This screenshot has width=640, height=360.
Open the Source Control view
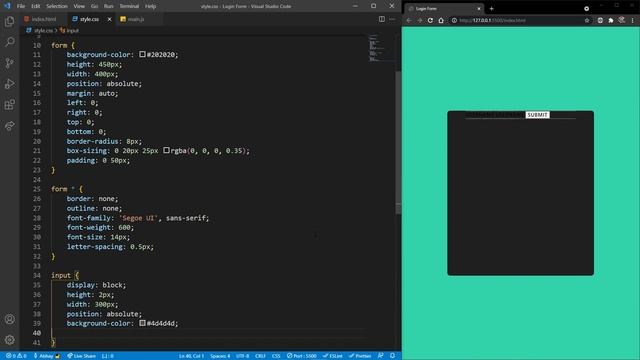(9, 63)
